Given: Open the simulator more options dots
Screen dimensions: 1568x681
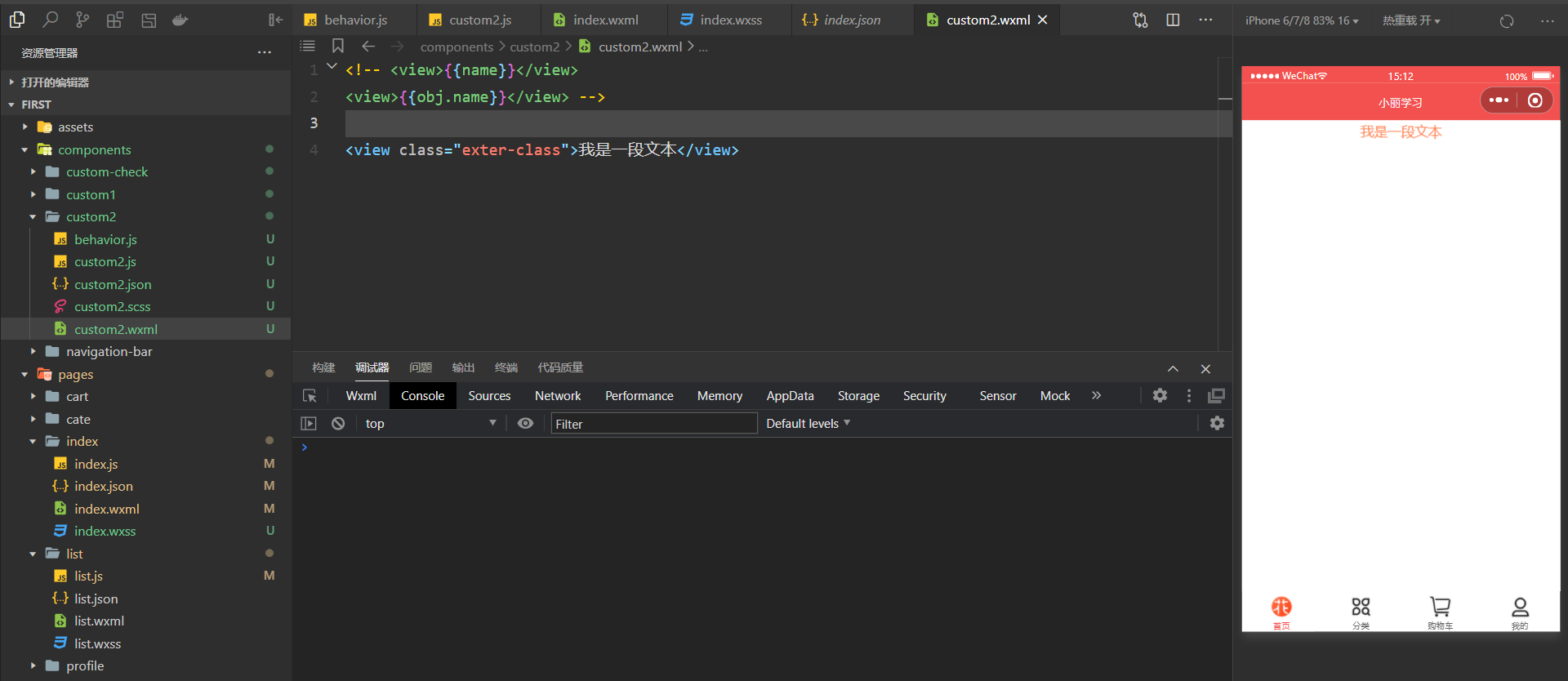Looking at the screenshot, I should click(x=1547, y=20).
